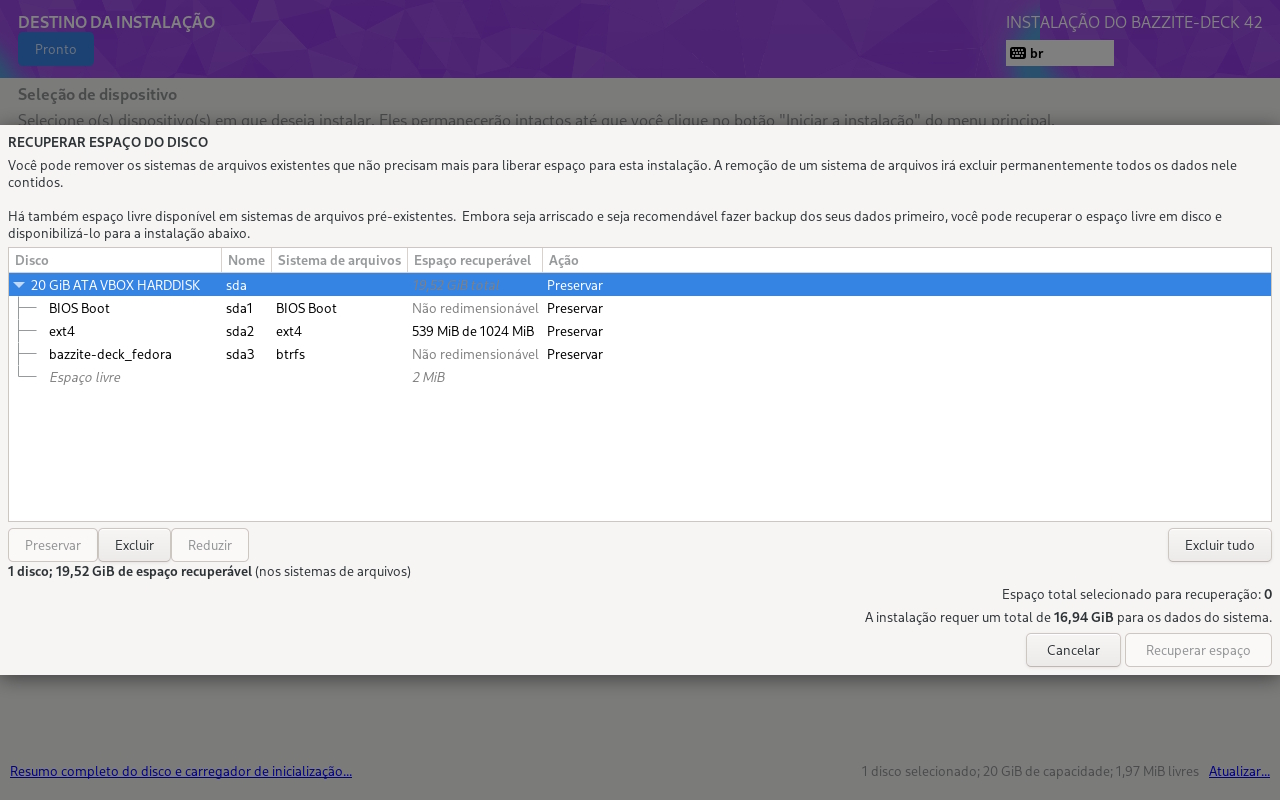Click the Sistema de arquivos column header
This screenshot has width=1280, height=800.
339,260
